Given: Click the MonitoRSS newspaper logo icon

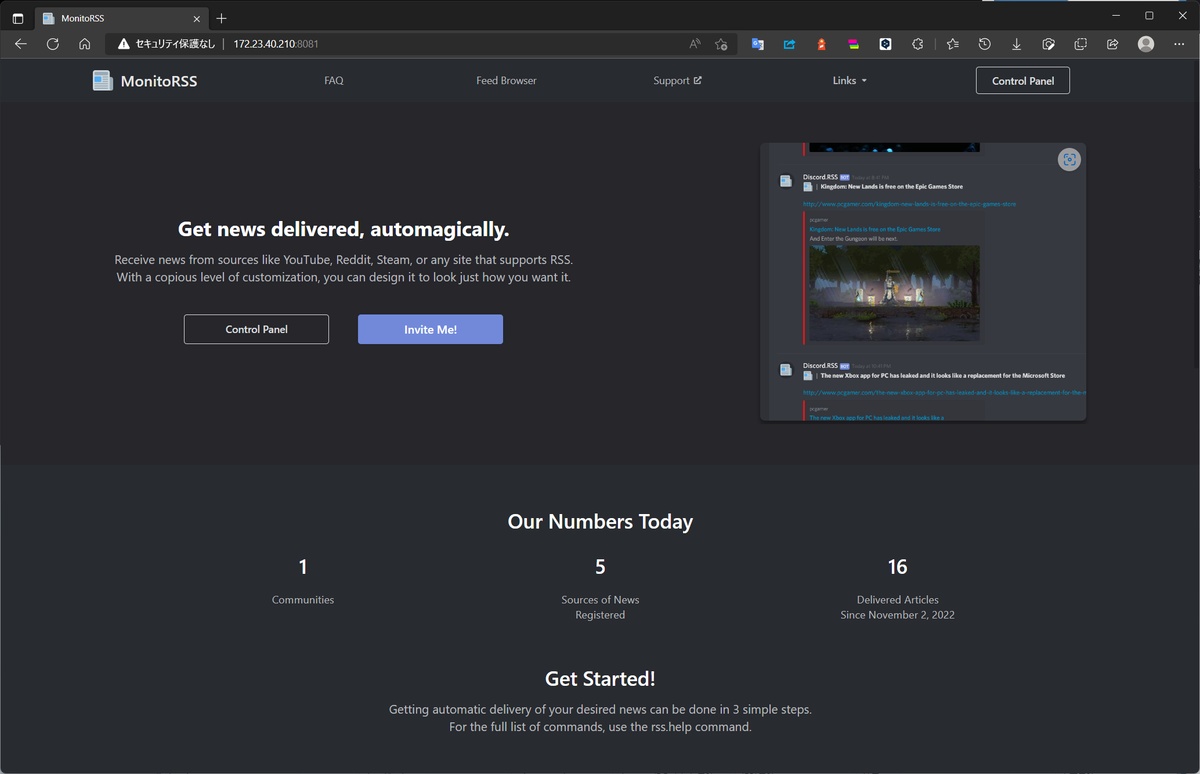Looking at the screenshot, I should pos(102,81).
